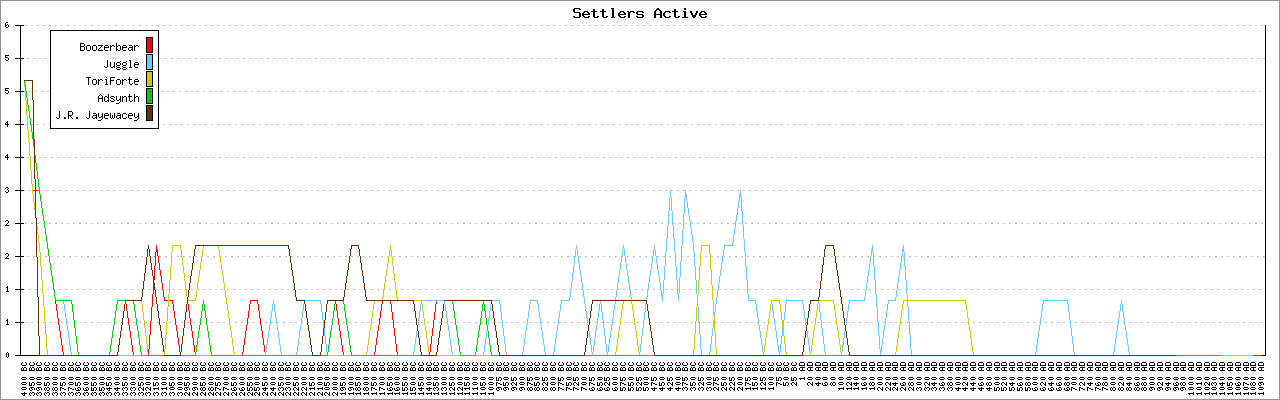Click the 1 AD x-axis label

click(x=802, y=372)
